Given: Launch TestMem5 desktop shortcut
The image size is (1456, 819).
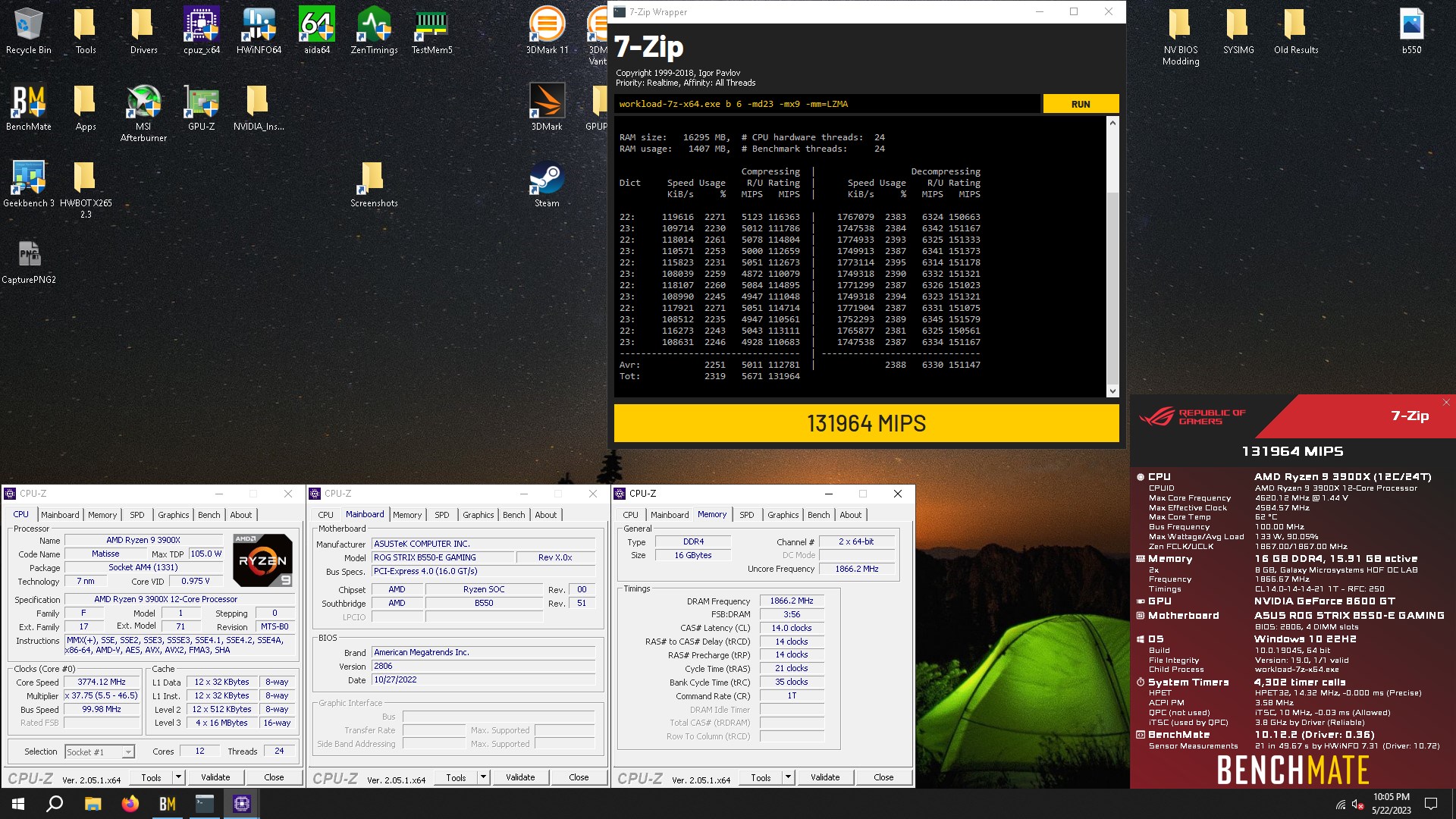Looking at the screenshot, I should (x=431, y=32).
